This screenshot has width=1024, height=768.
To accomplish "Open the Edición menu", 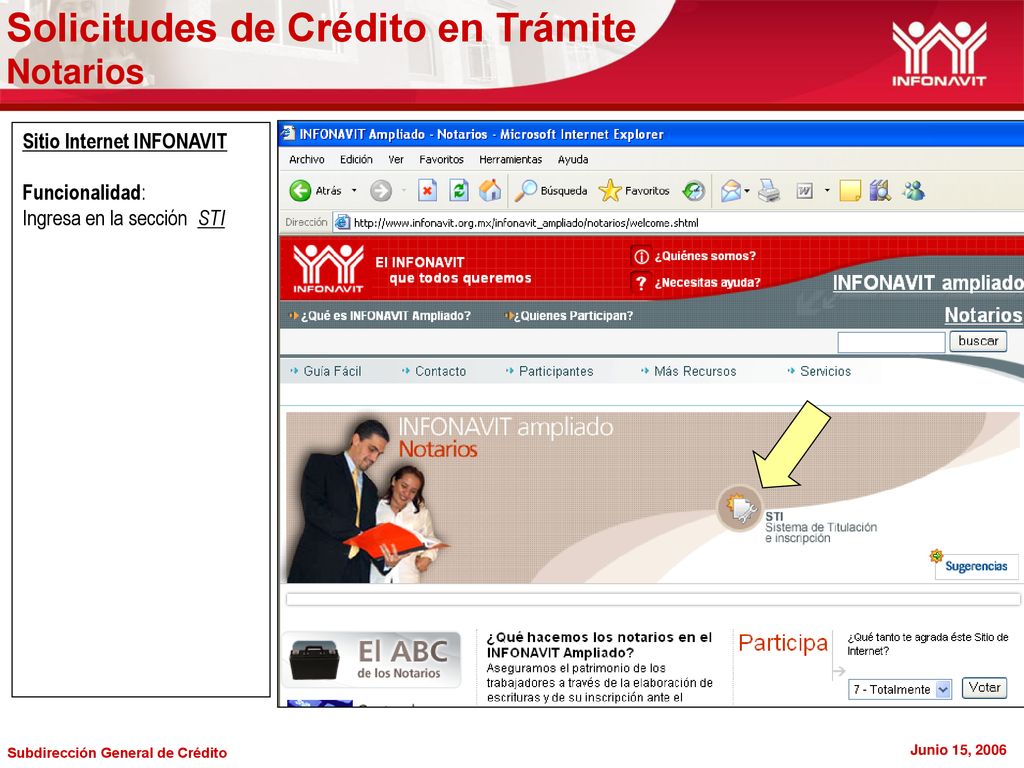I will [x=356, y=159].
